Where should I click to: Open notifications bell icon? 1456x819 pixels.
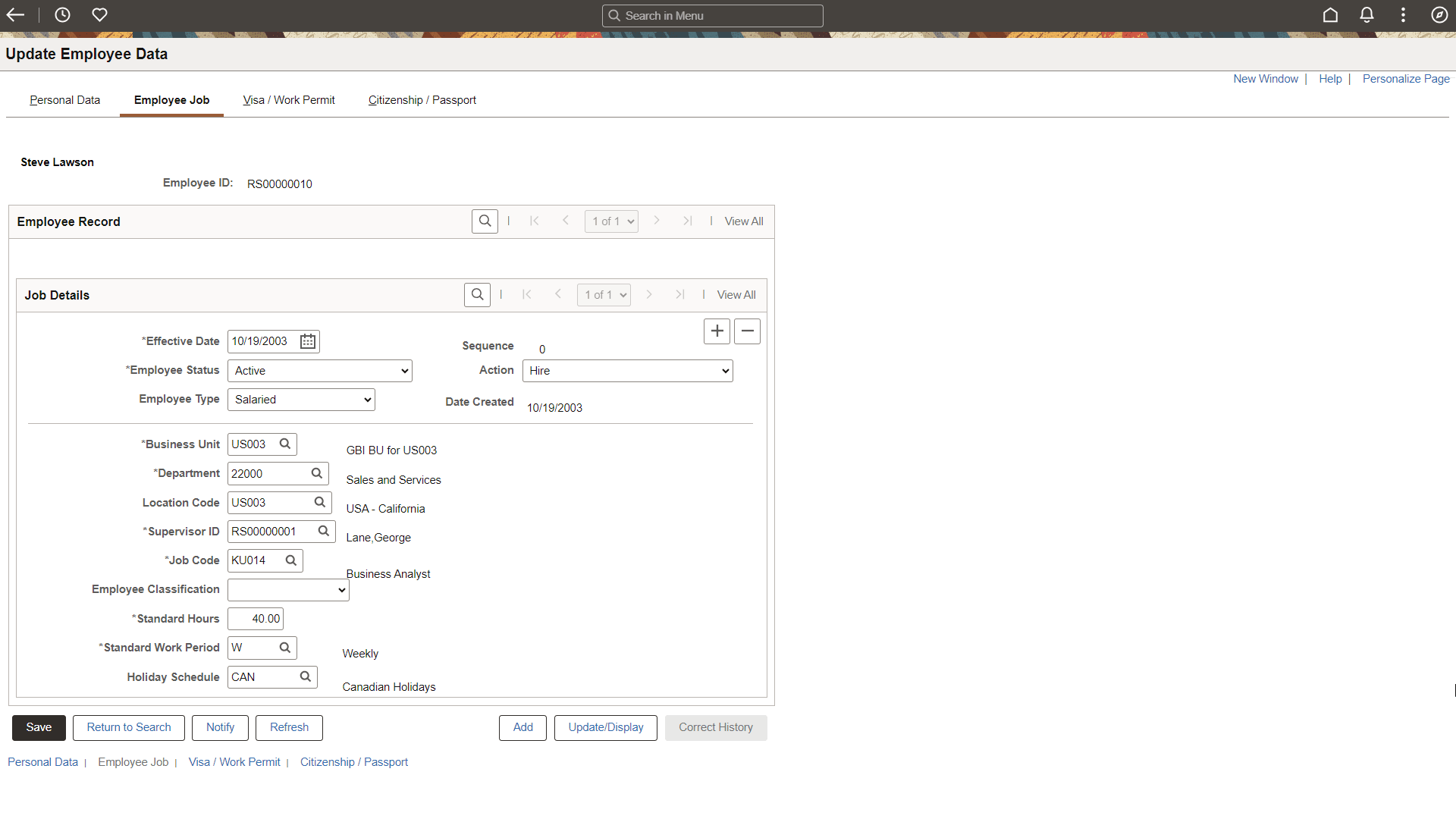click(x=1367, y=14)
